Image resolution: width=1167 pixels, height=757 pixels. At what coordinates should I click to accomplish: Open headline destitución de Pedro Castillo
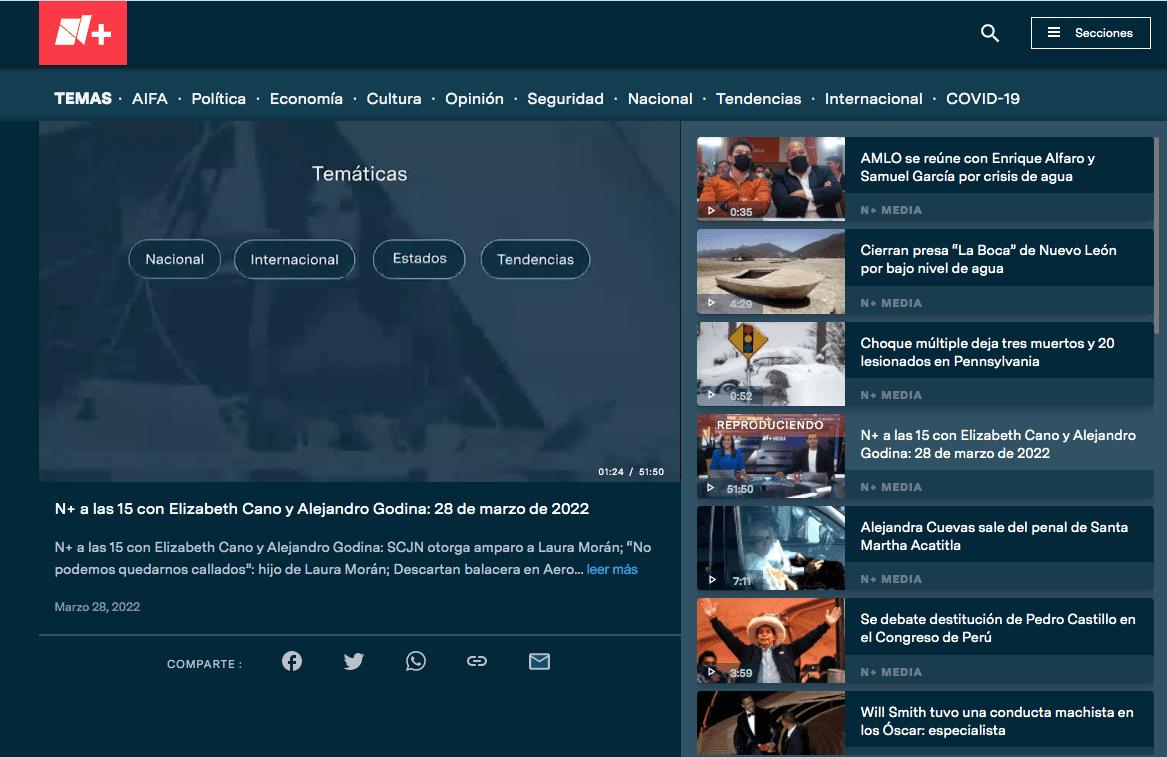pos(997,628)
